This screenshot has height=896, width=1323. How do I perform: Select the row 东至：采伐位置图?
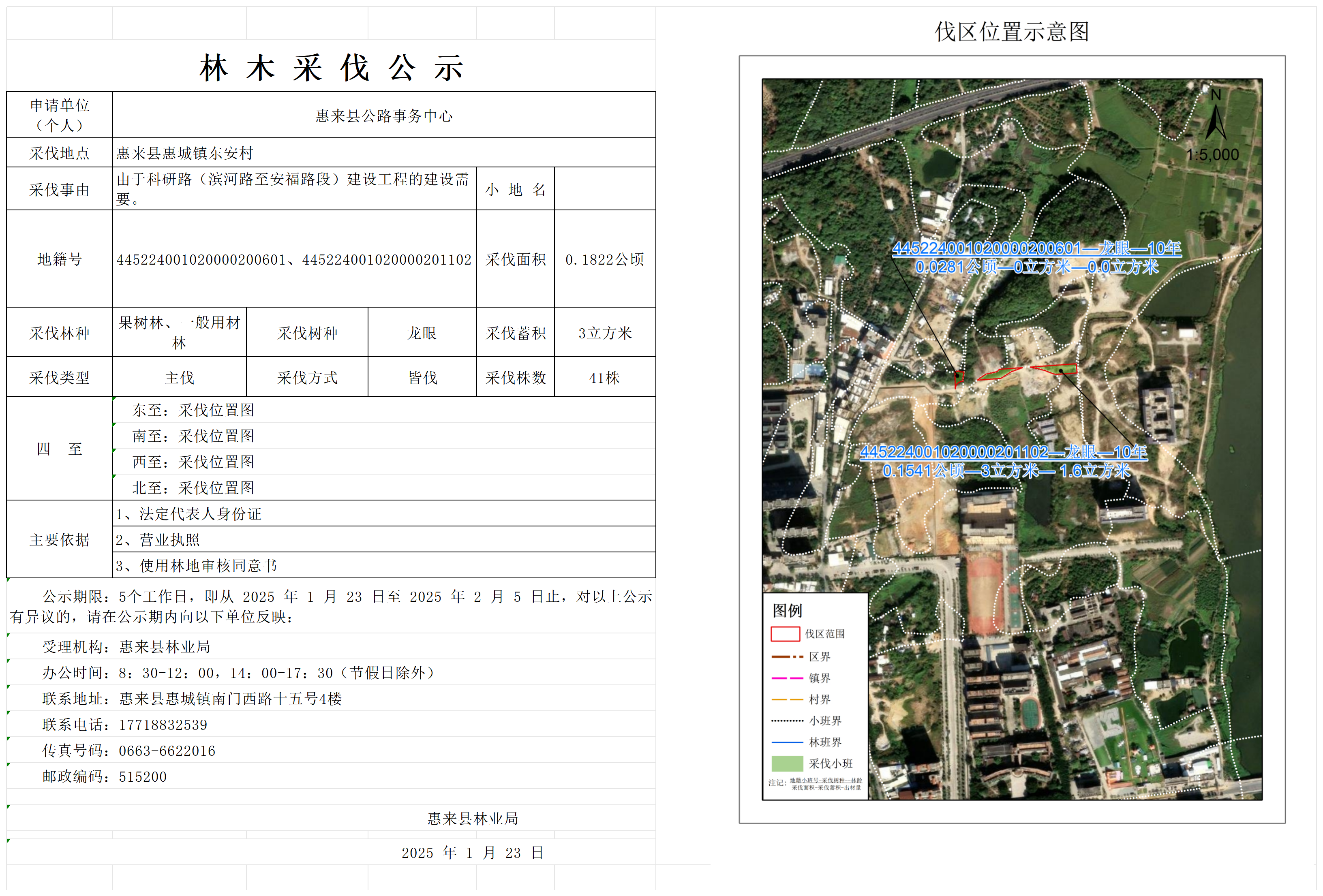[x=384, y=410]
